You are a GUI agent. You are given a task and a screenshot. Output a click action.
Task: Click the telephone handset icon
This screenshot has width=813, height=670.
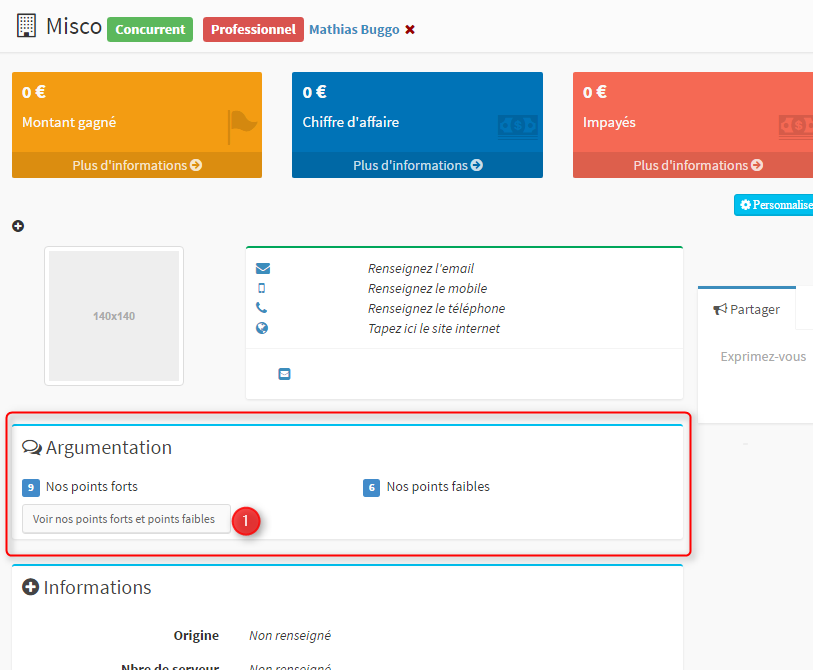point(262,308)
